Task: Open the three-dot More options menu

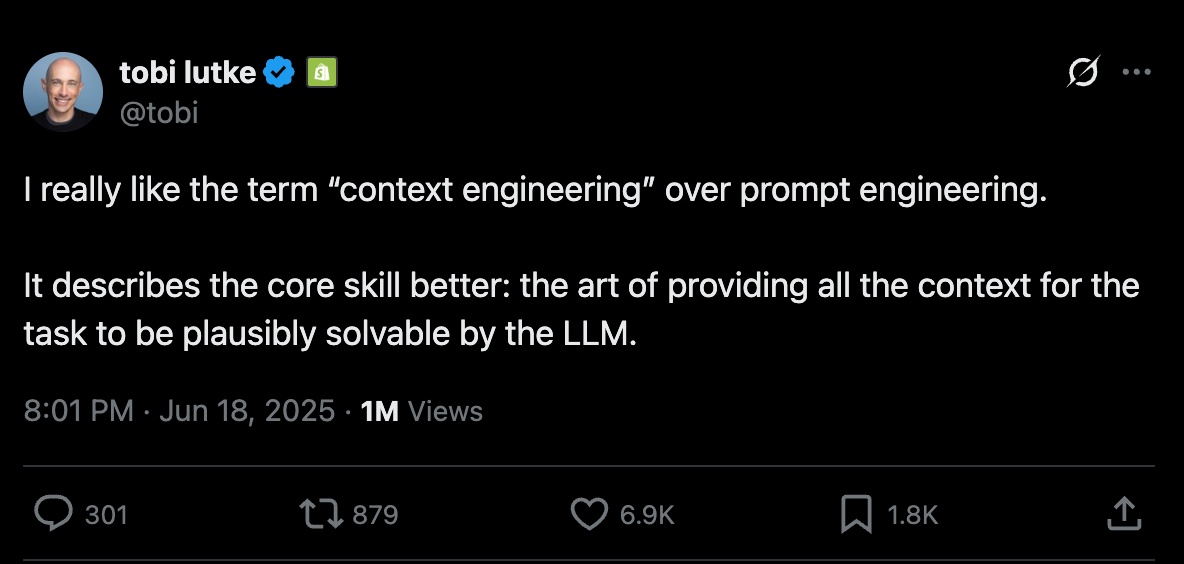Action: pyautogui.click(x=1137, y=72)
